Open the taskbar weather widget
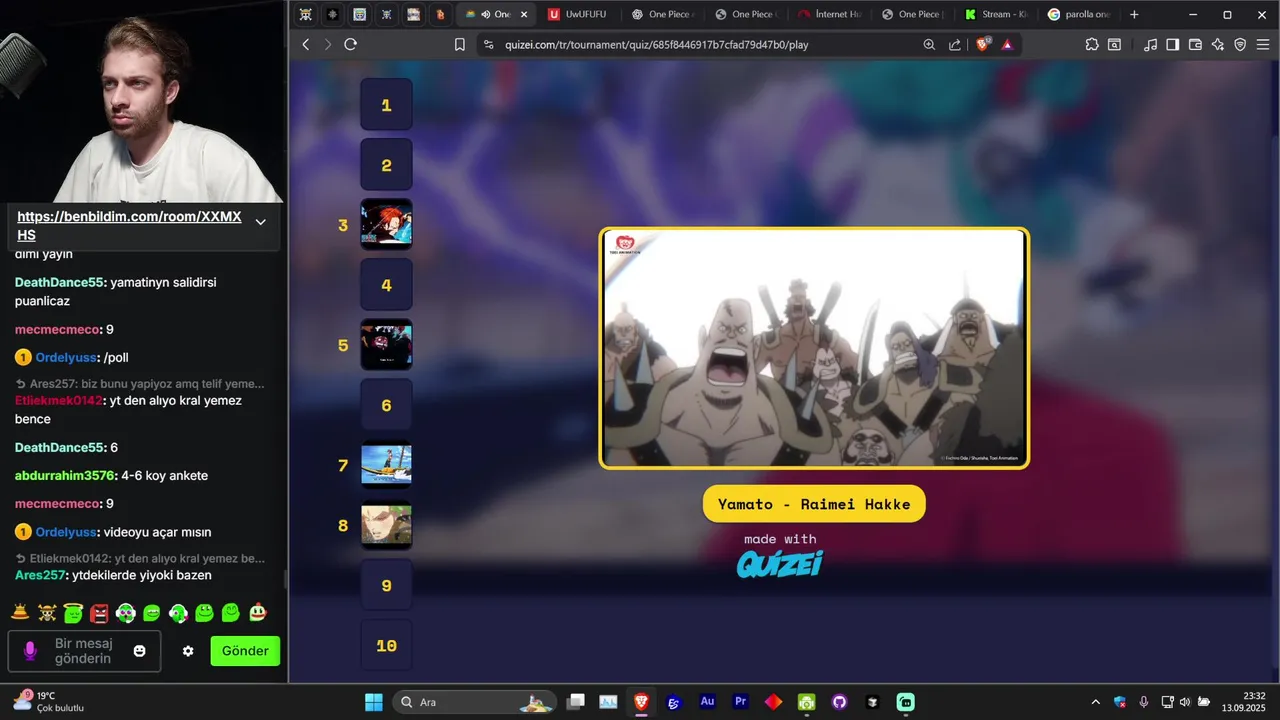This screenshot has height=720, width=1280. (x=48, y=701)
